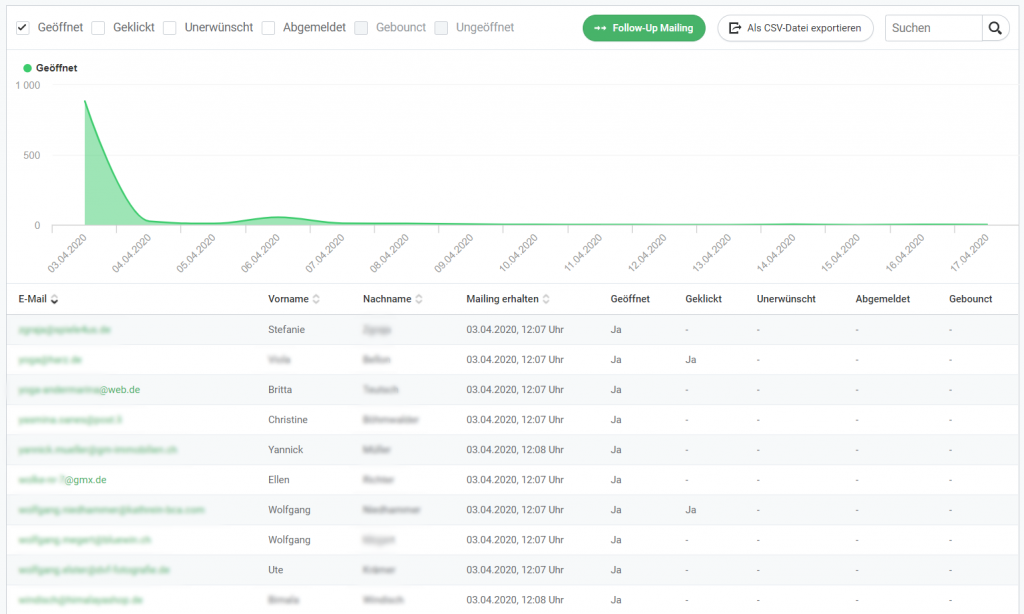The height and width of the screenshot is (614, 1024).
Task: Click Geöffnet 'Ja' in Stefanie's row
Action: pos(616,330)
